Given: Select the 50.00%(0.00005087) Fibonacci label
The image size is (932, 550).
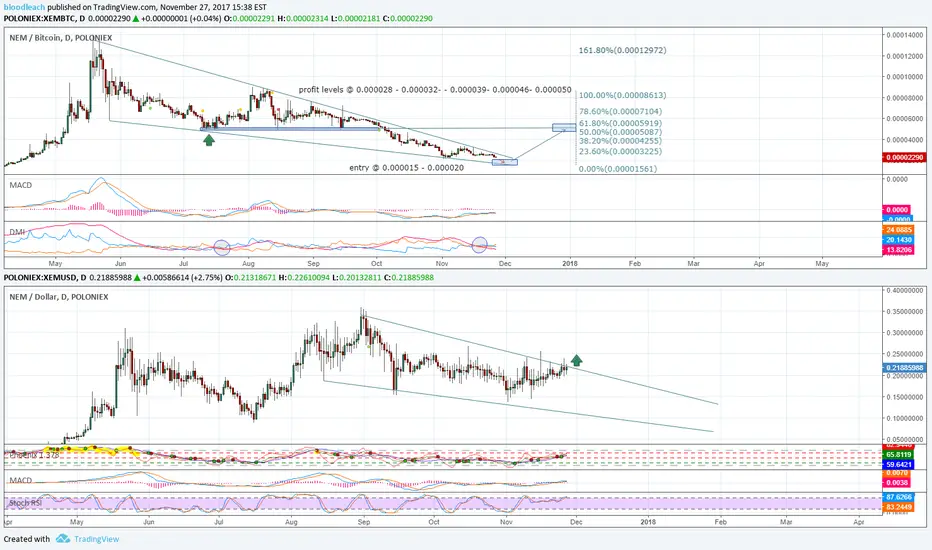Looking at the screenshot, I should point(621,132).
